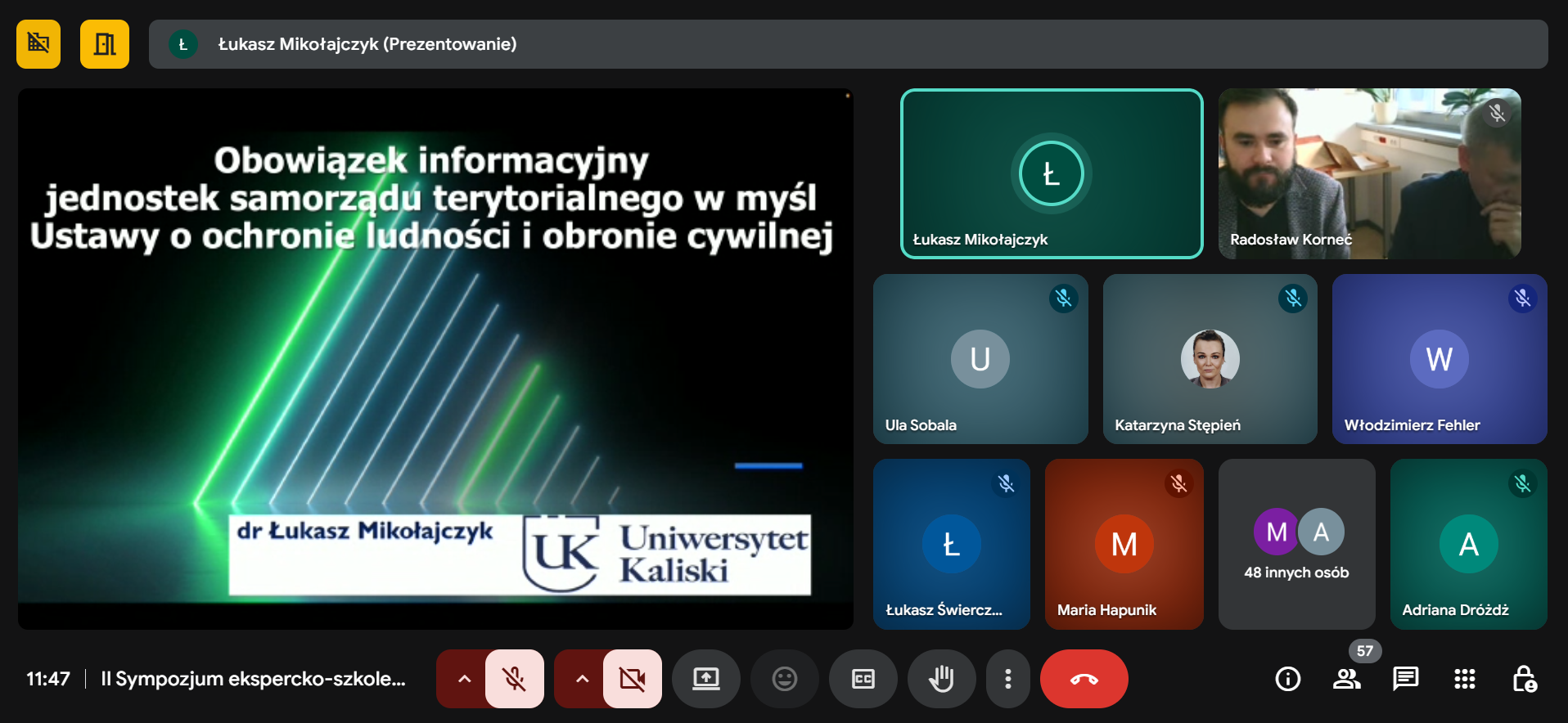Toggle the camera on/off button
This screenshot has width=1568, height=723.
632,679
